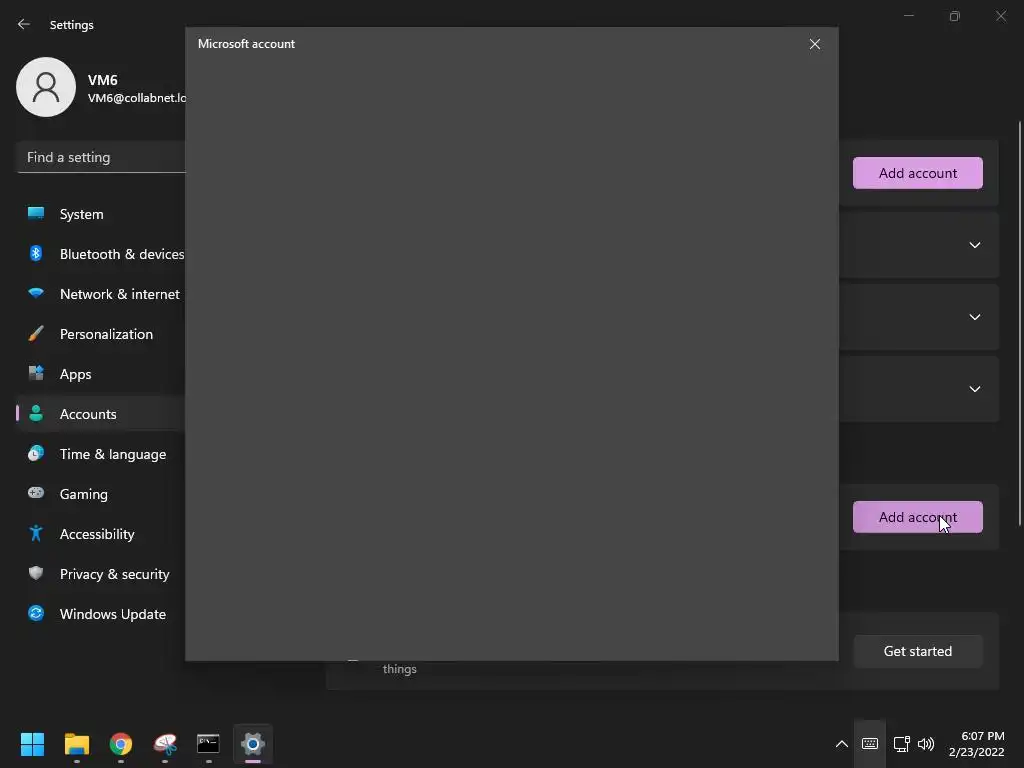The image size is (1024, 768).
Task: Open the VM6 profile avatar
Action: pos(46,87)
